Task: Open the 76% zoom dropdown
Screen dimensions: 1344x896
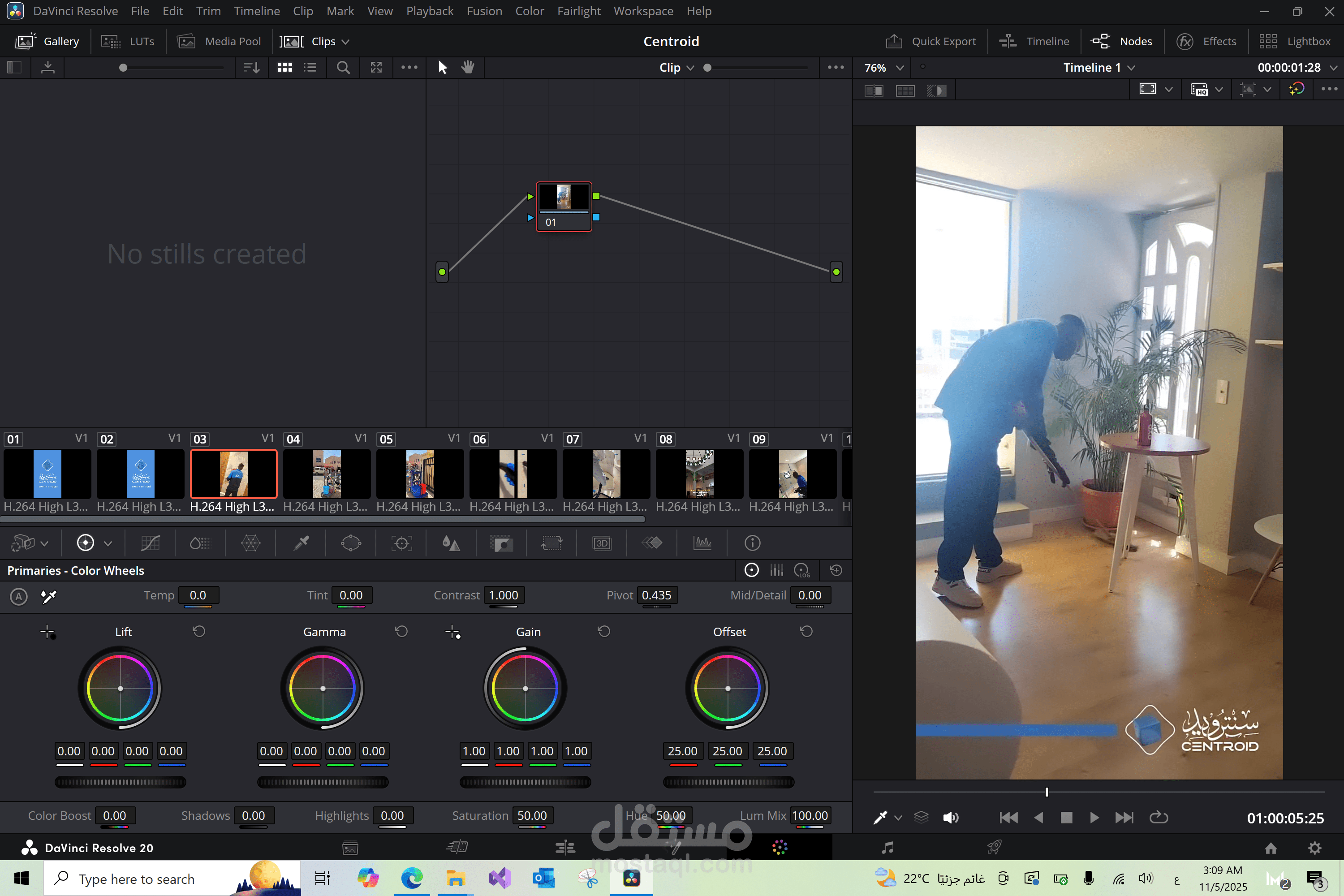Action: click(x=900, y=68)
